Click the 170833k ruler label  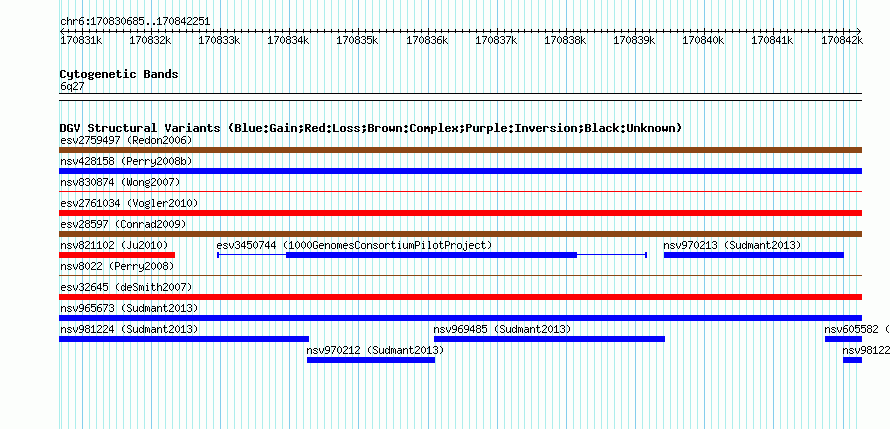220,40
